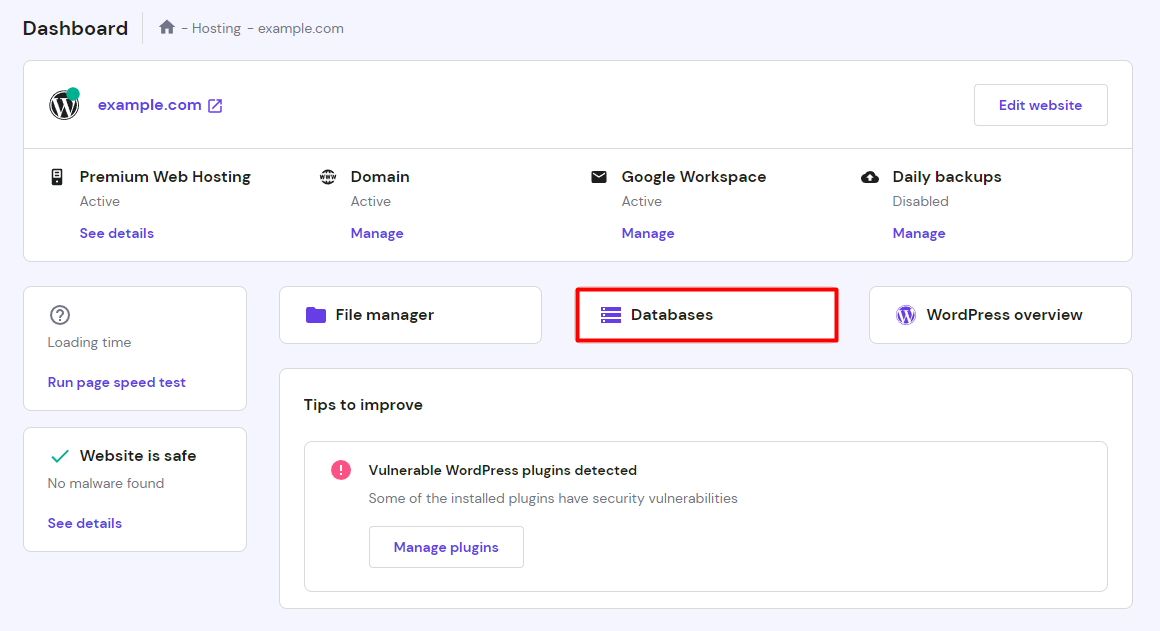Open Databases using its list icon
The image size is (1160, 631).
(610, 314)
